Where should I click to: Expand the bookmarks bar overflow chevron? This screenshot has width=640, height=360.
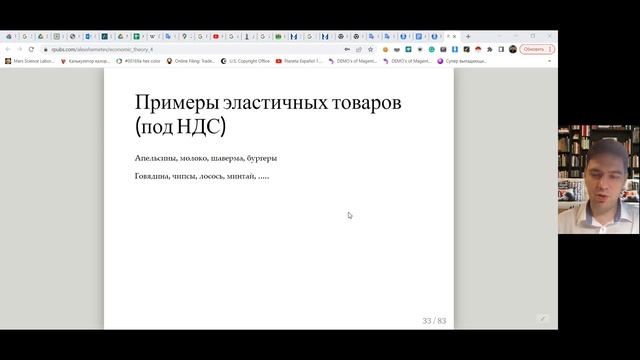point(549,61)
